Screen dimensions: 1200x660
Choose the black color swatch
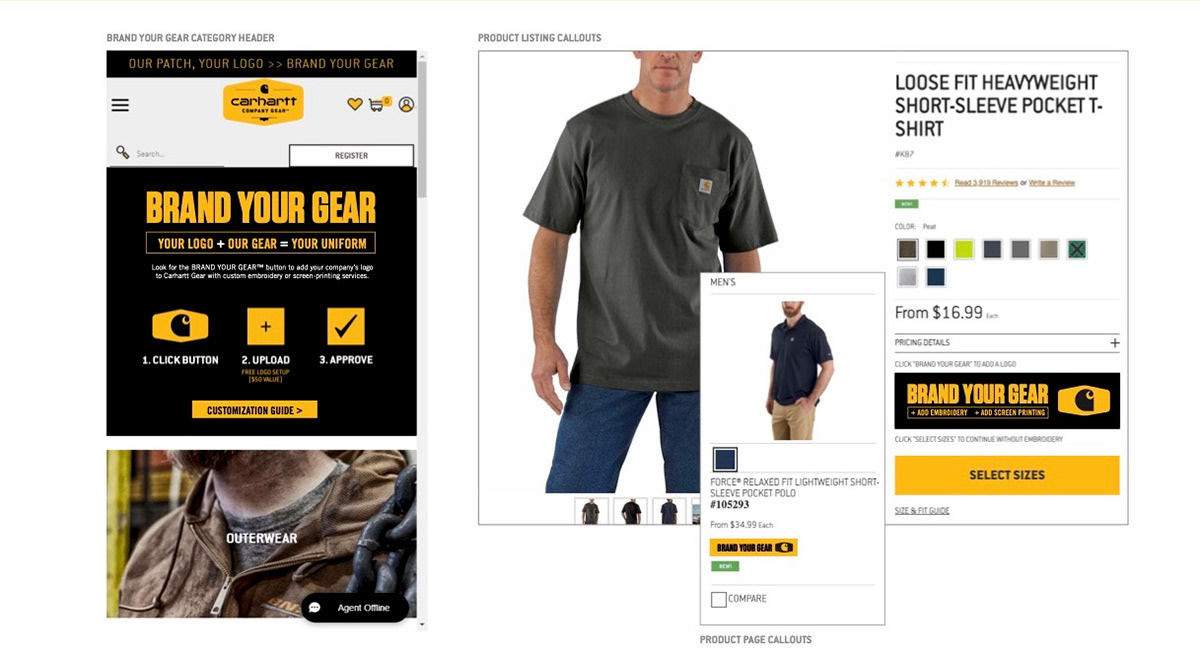pos(935,249)
